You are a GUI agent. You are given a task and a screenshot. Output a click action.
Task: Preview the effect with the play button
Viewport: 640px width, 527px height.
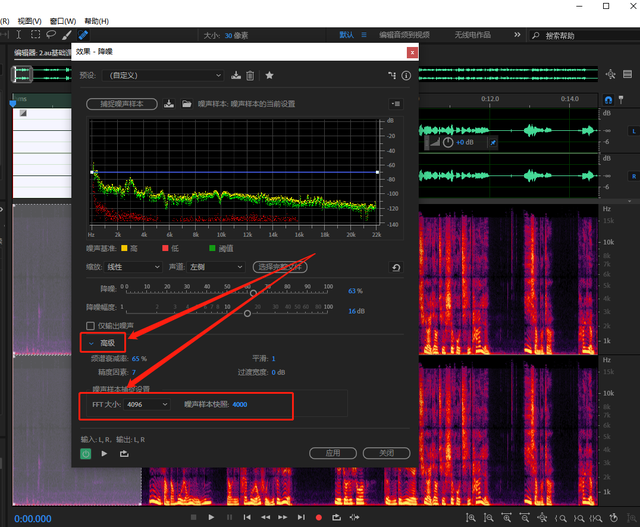point(105,453)
